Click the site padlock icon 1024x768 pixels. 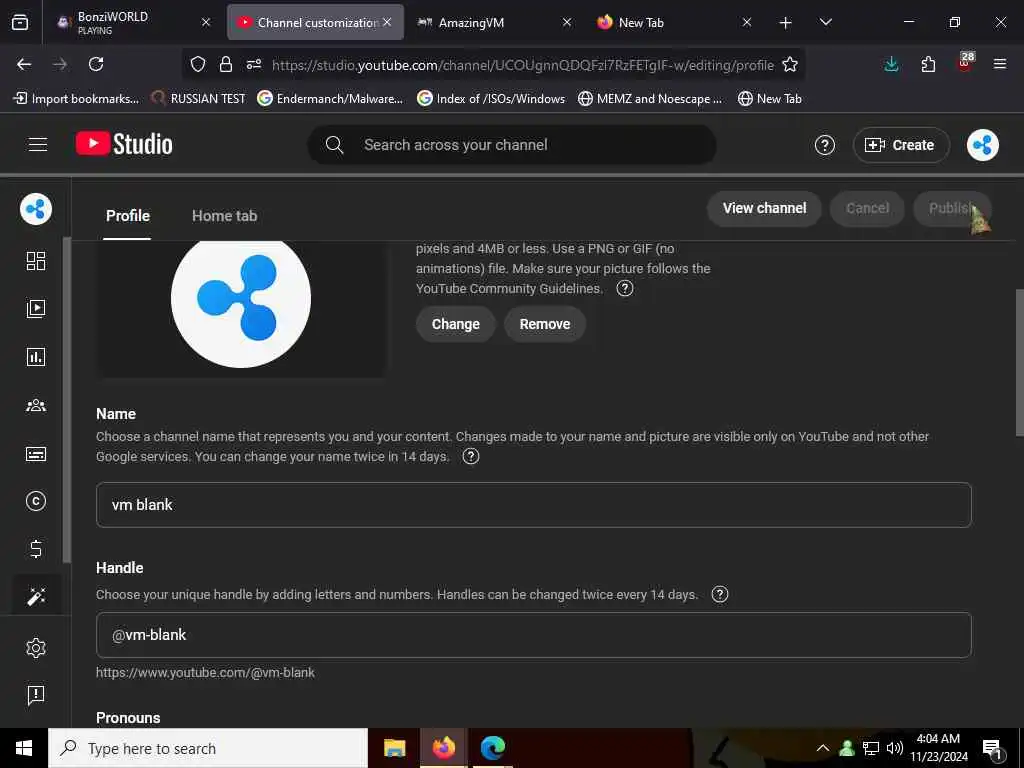pyautogui.click(x=226, y=64)
